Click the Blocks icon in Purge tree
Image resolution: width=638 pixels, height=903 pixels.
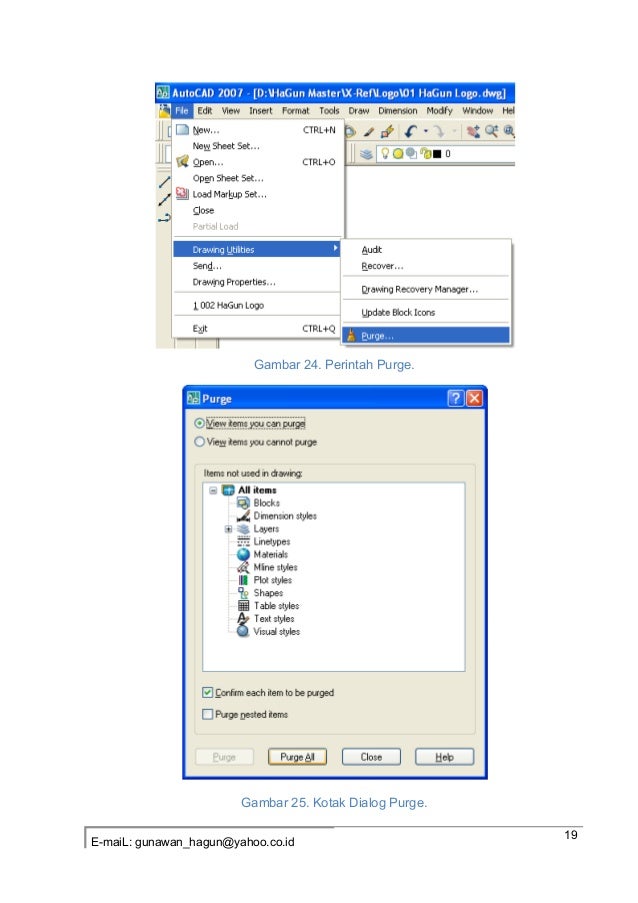point(244,503)
